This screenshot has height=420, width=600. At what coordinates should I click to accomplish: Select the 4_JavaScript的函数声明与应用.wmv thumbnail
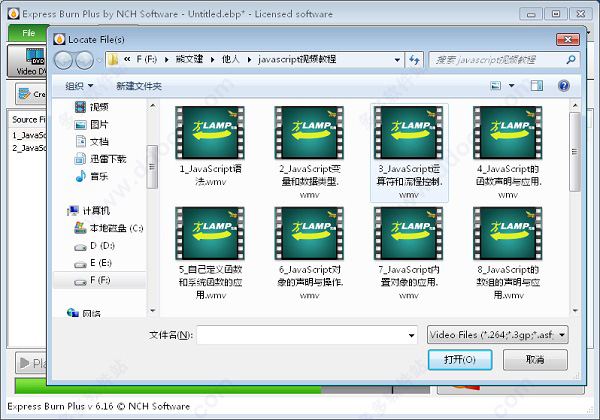point(508,132)
